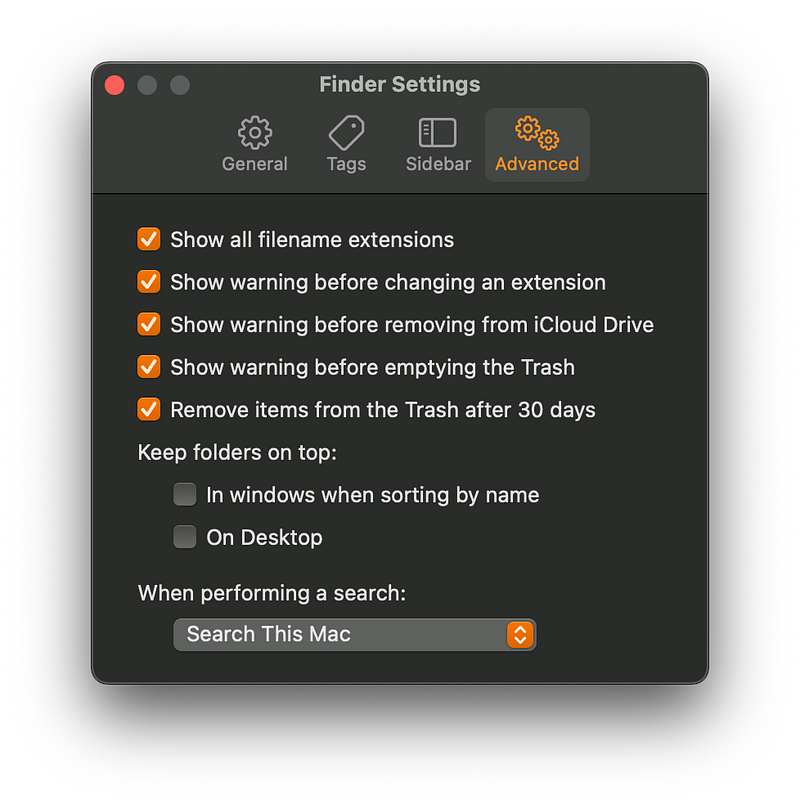Screen dimensions: 800x805
Task: Select the Sidebar settings icon
Action: click(437, 131)
